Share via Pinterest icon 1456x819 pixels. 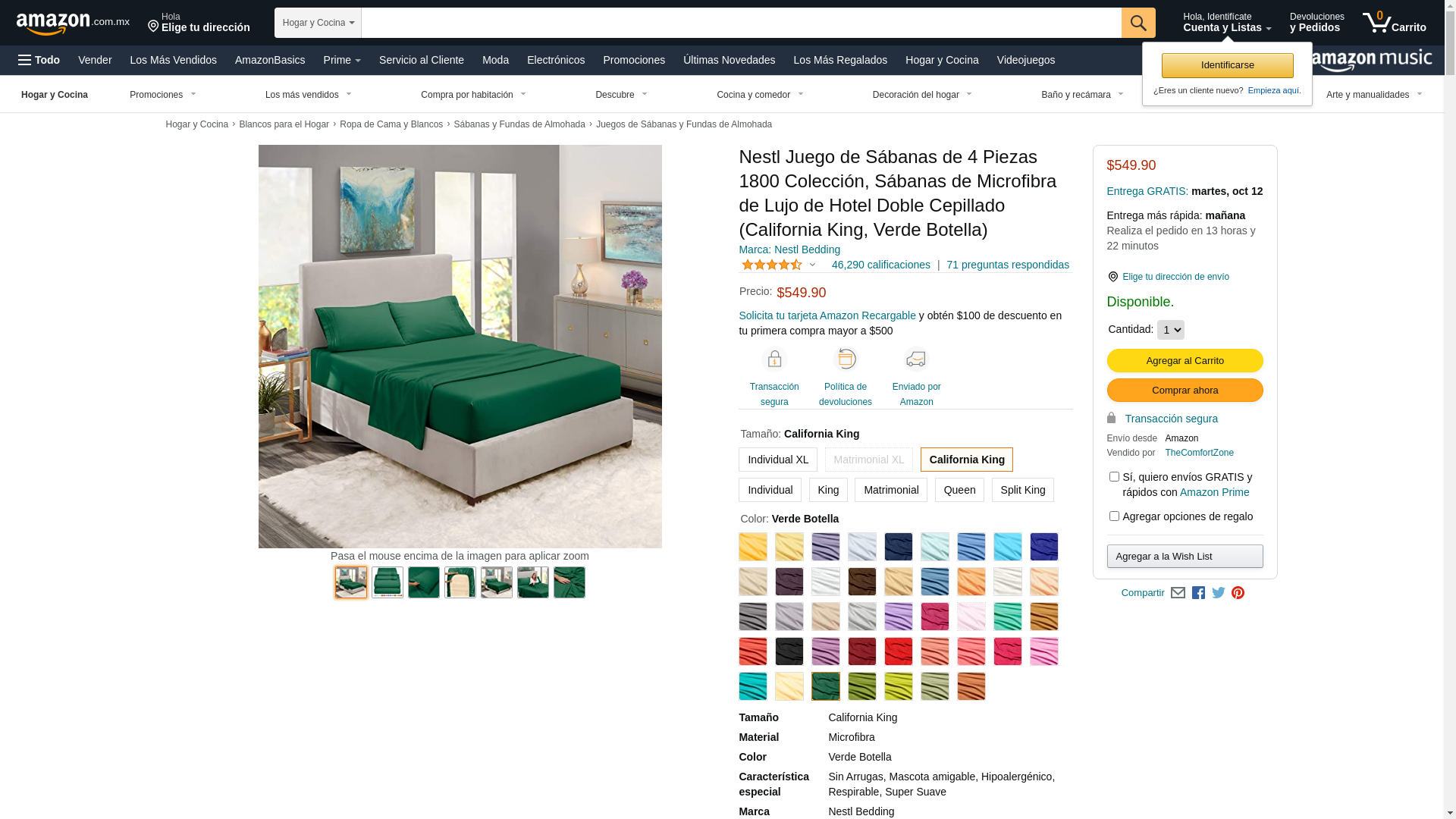click(x=1238, y=593)
